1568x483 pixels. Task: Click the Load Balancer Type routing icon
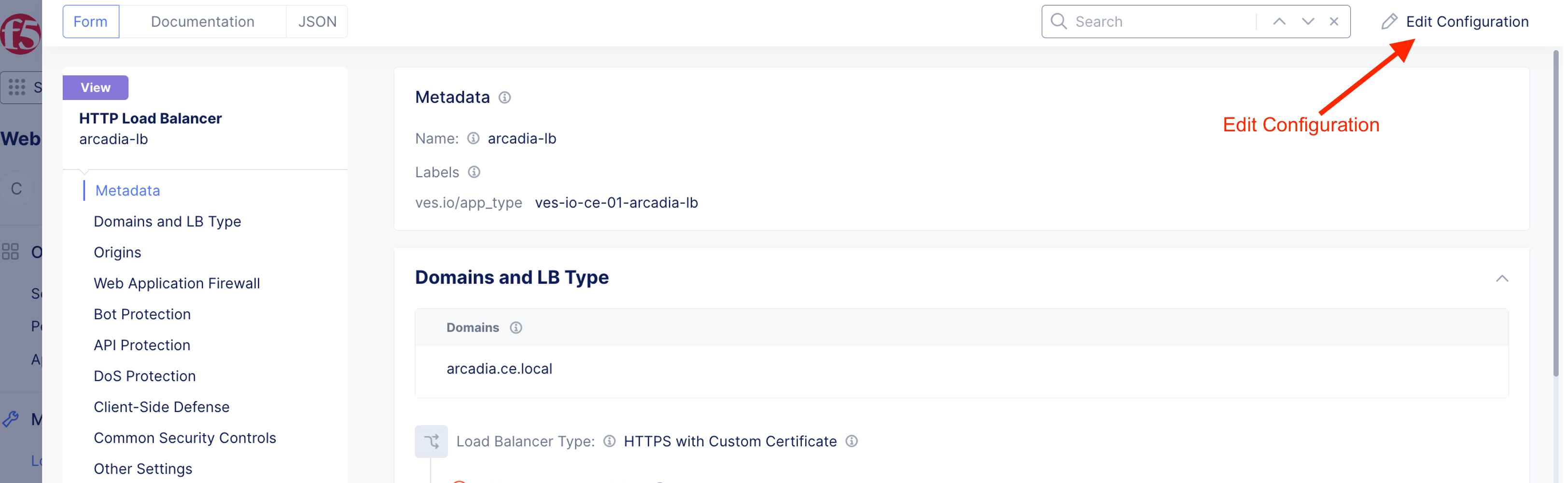pos(431,441)
